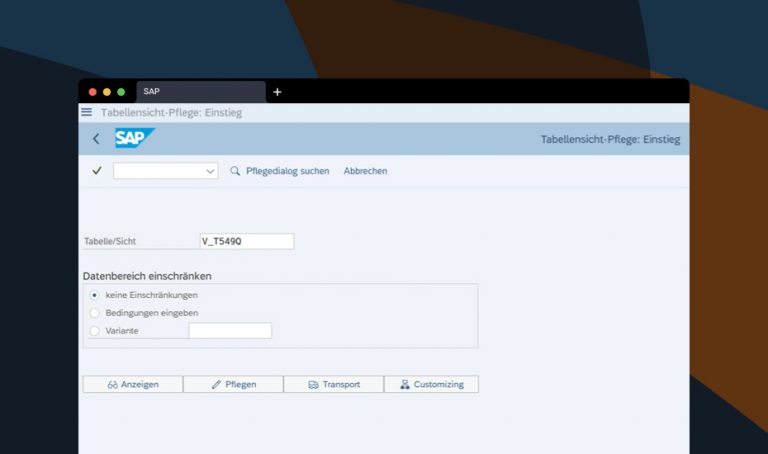This screenshot has height=454, width=768.
Task: Click the yellow minimize window dot
Action: [x=107, y=92]
